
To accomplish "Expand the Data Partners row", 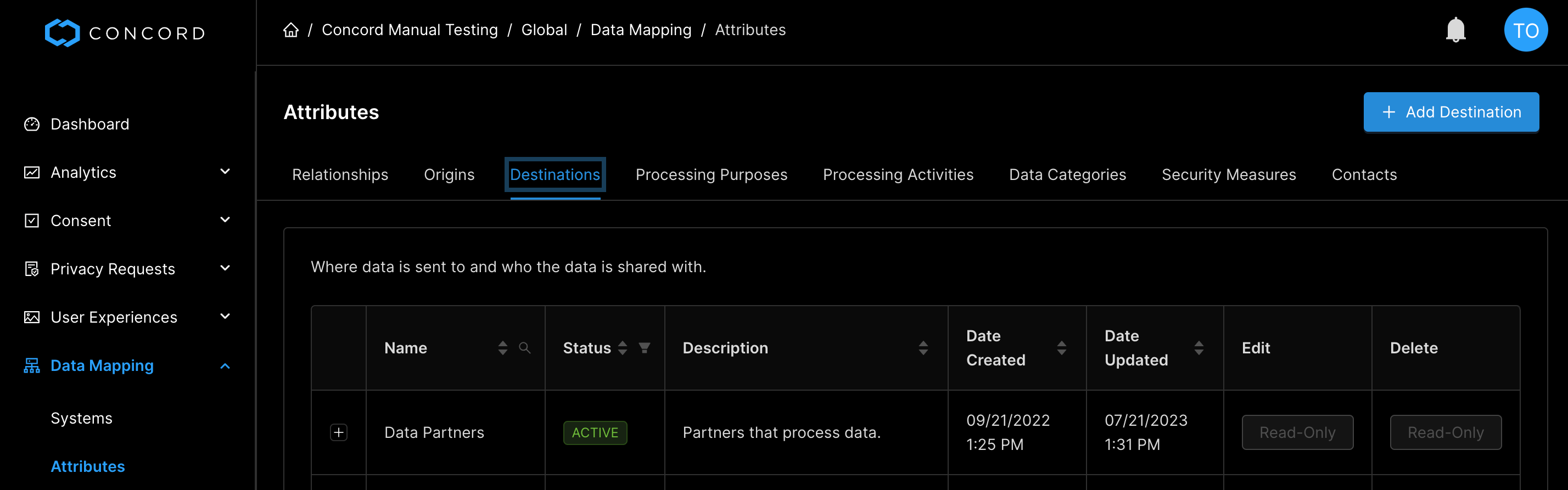I will tap(338, 432).
